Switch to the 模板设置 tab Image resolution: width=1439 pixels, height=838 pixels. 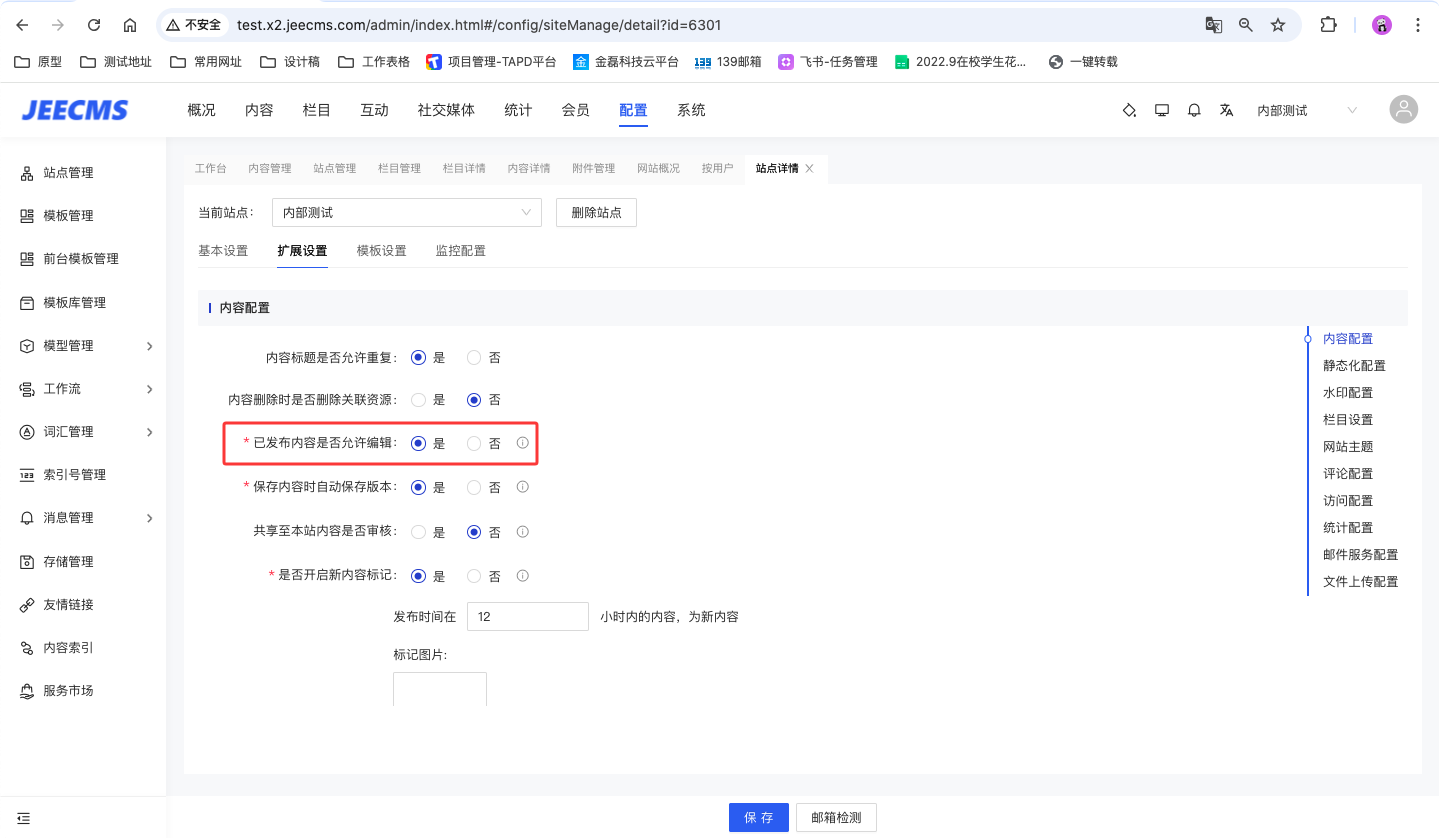tap(381, 251)
